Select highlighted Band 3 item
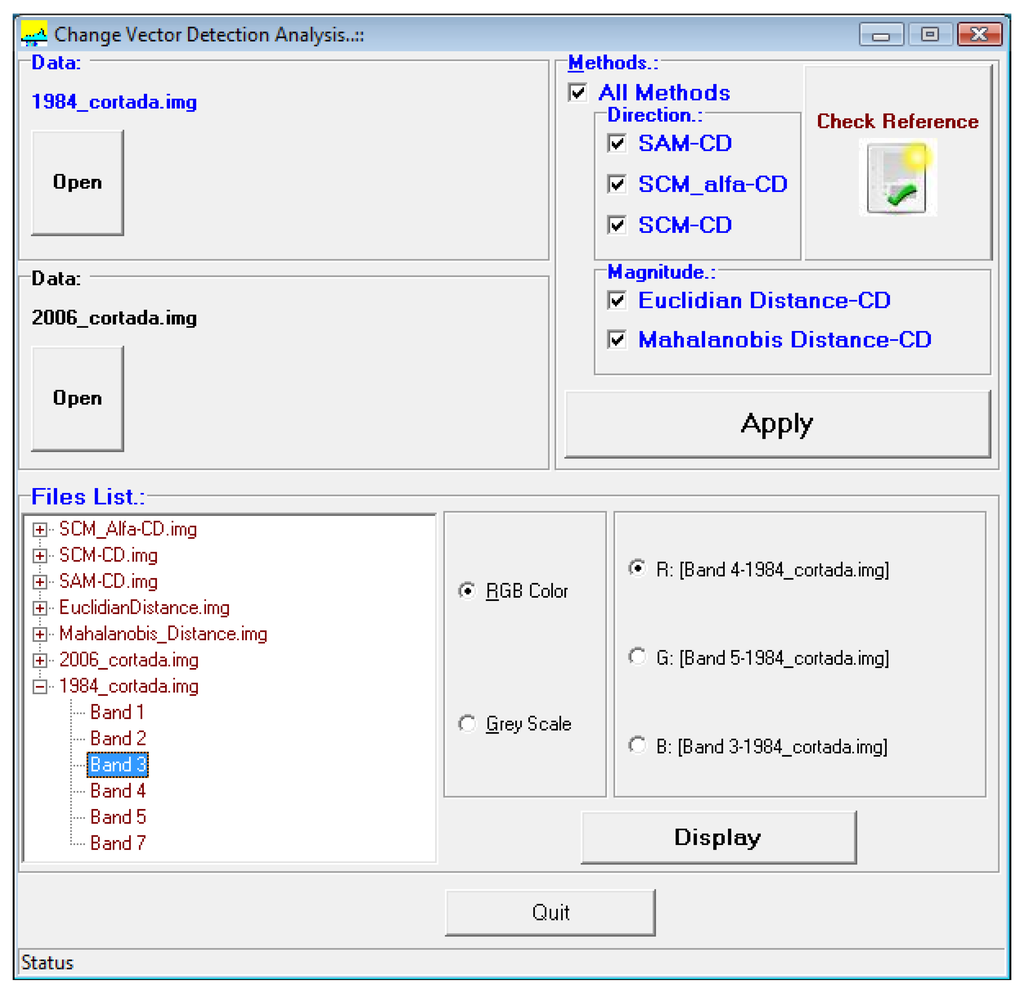 (118, 764)
